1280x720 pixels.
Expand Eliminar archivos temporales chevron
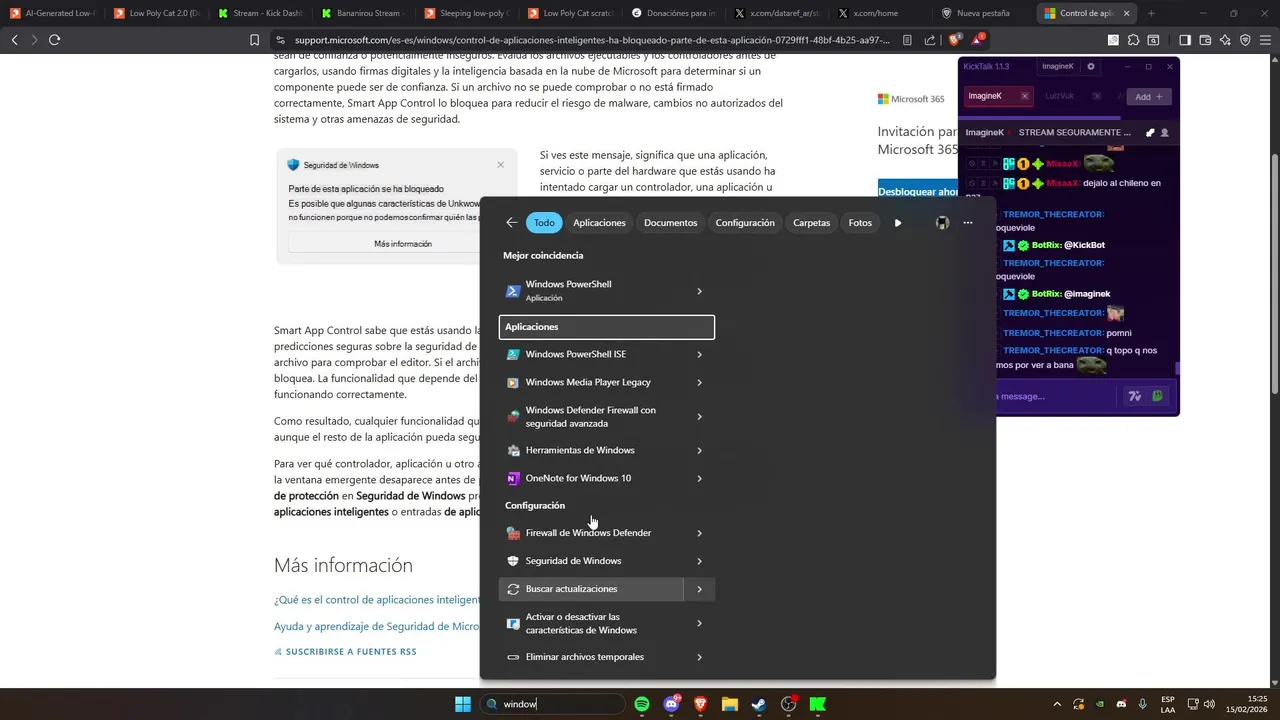click(699, 657)
